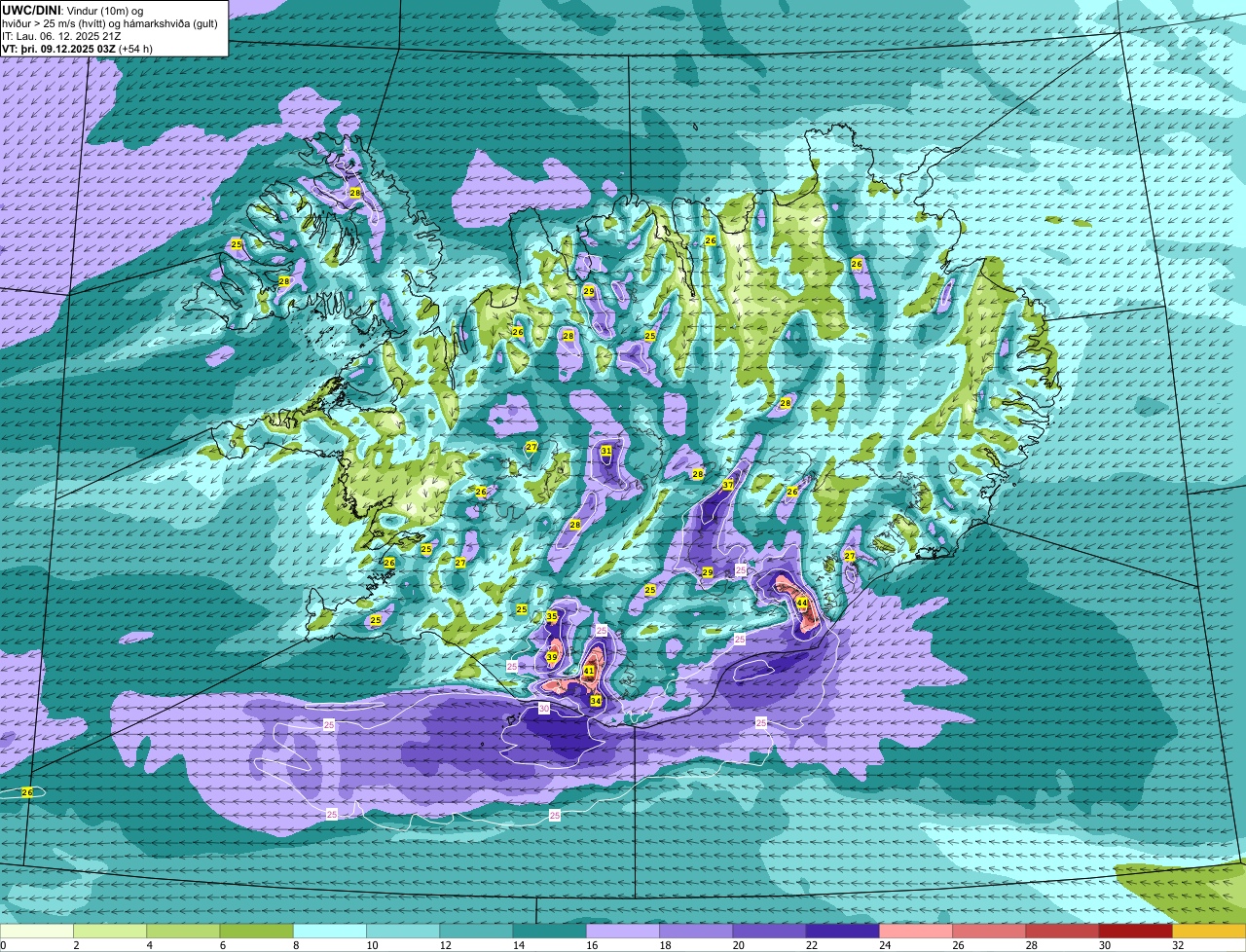This screenshot has width=1246, height=952.
Task: Select the 4–6 green legend swatch
Action: click(183, 932)
